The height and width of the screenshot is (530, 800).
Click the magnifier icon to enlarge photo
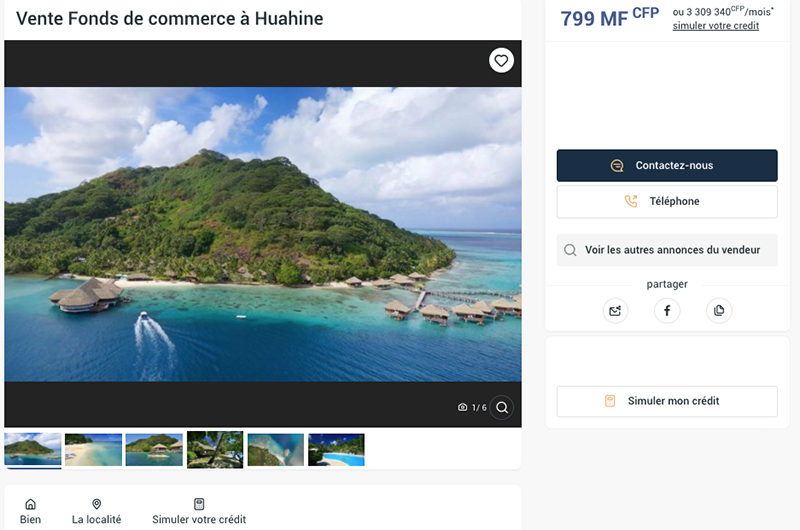coord(502,407)
